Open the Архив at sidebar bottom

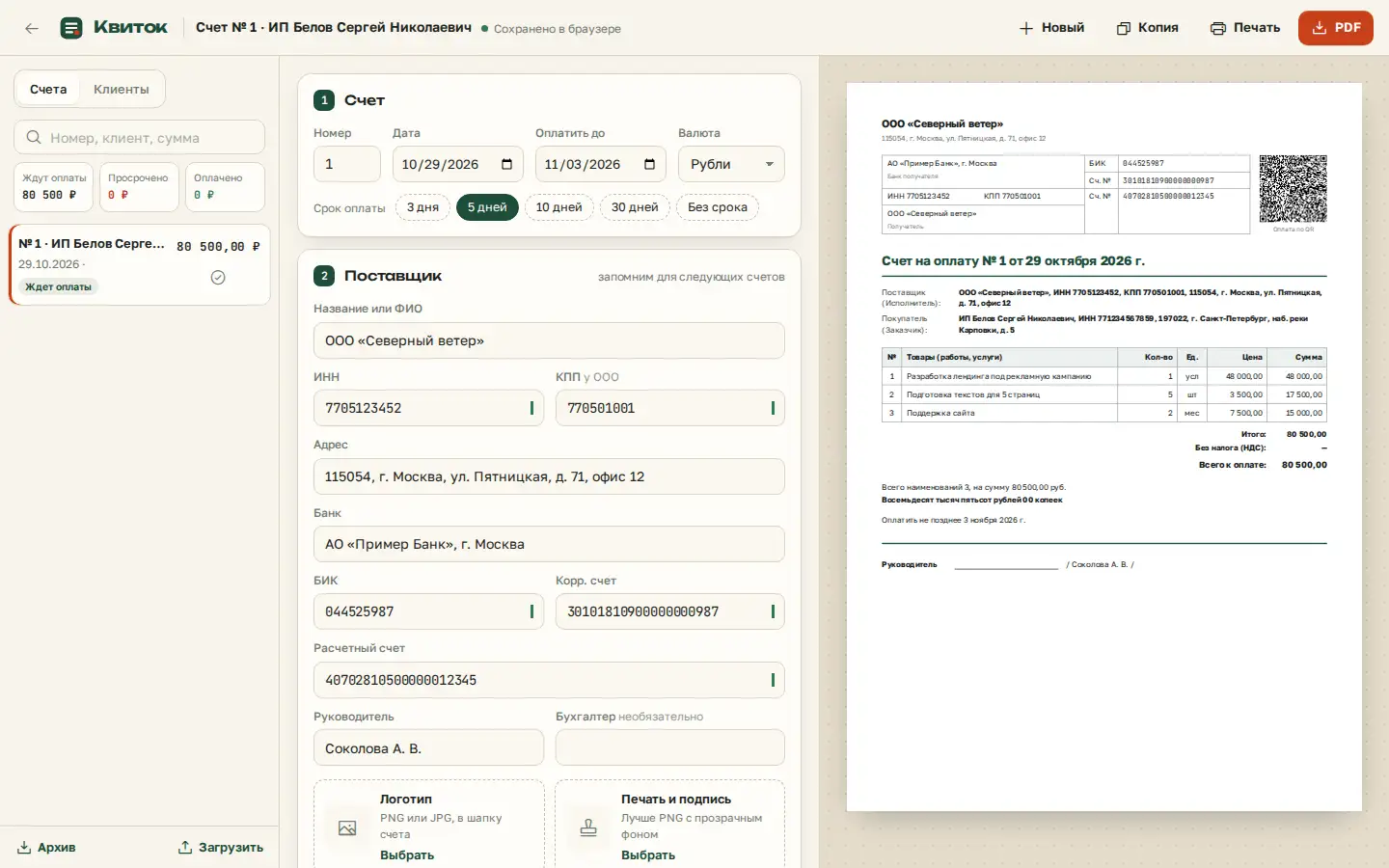(x=46, y=848)
